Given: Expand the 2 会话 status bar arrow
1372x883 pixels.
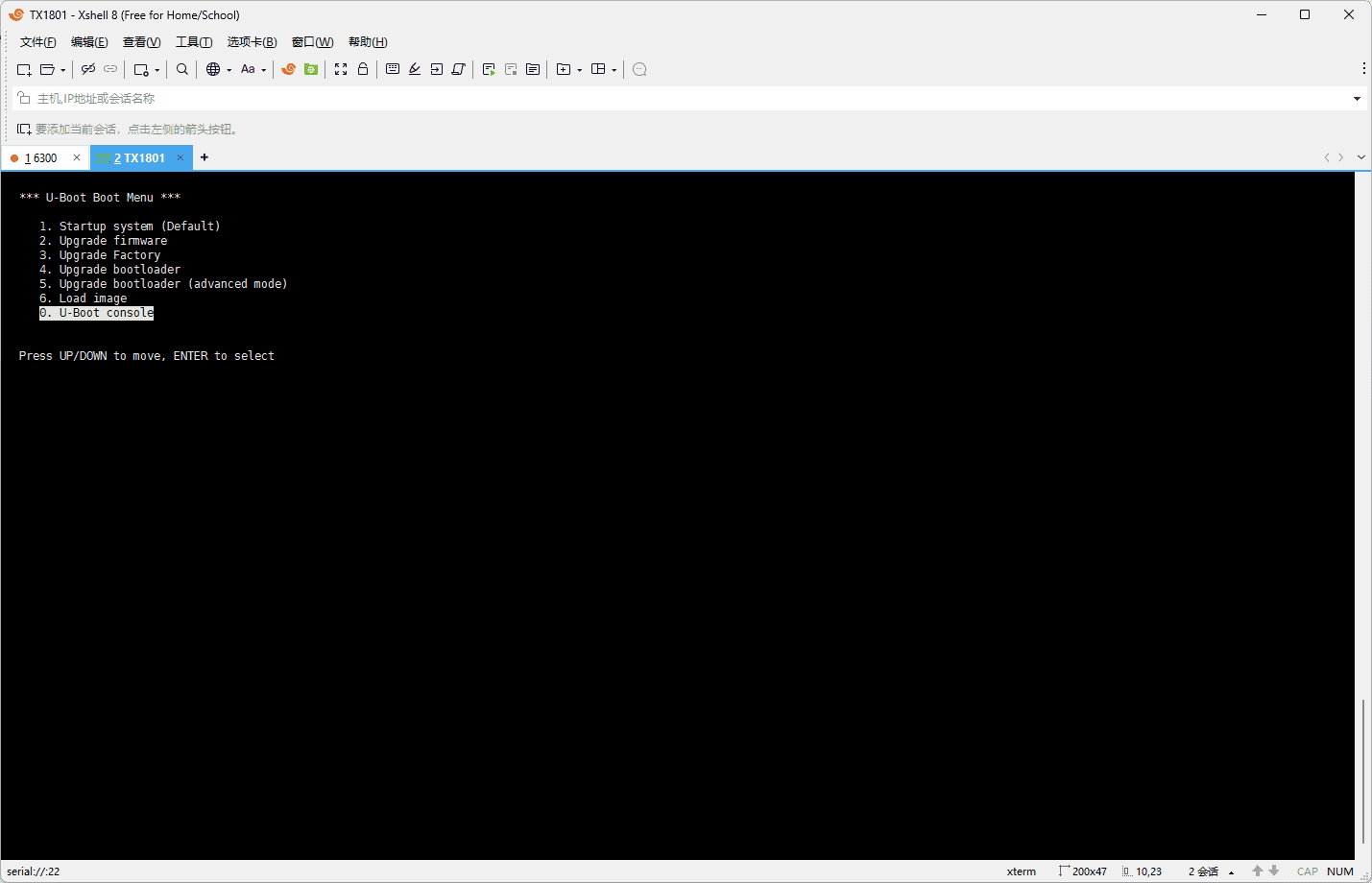Looking at the screenshot, I should click(x=1231, y=872).
